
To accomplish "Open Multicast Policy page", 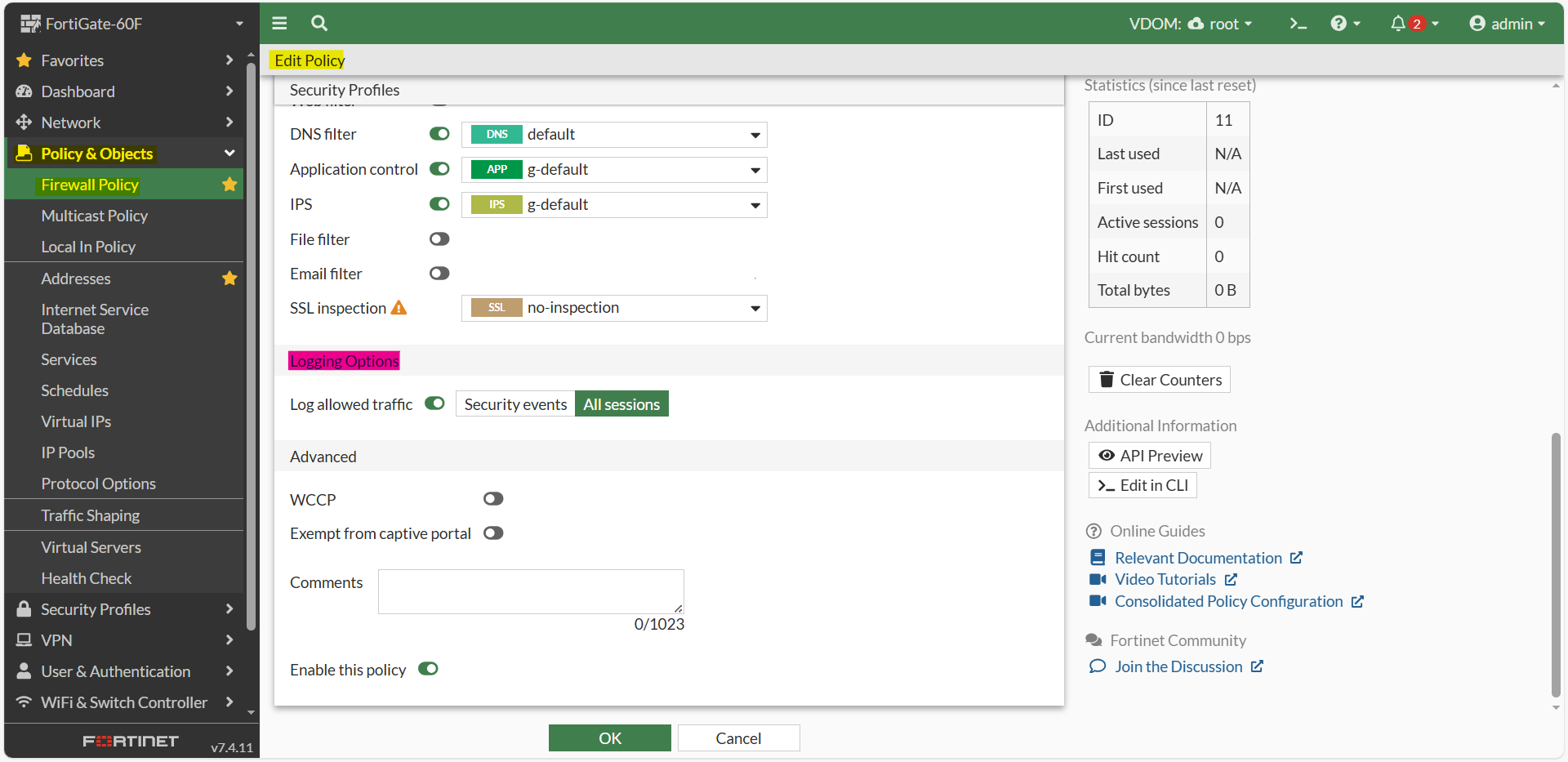I will tap(95, 216).
